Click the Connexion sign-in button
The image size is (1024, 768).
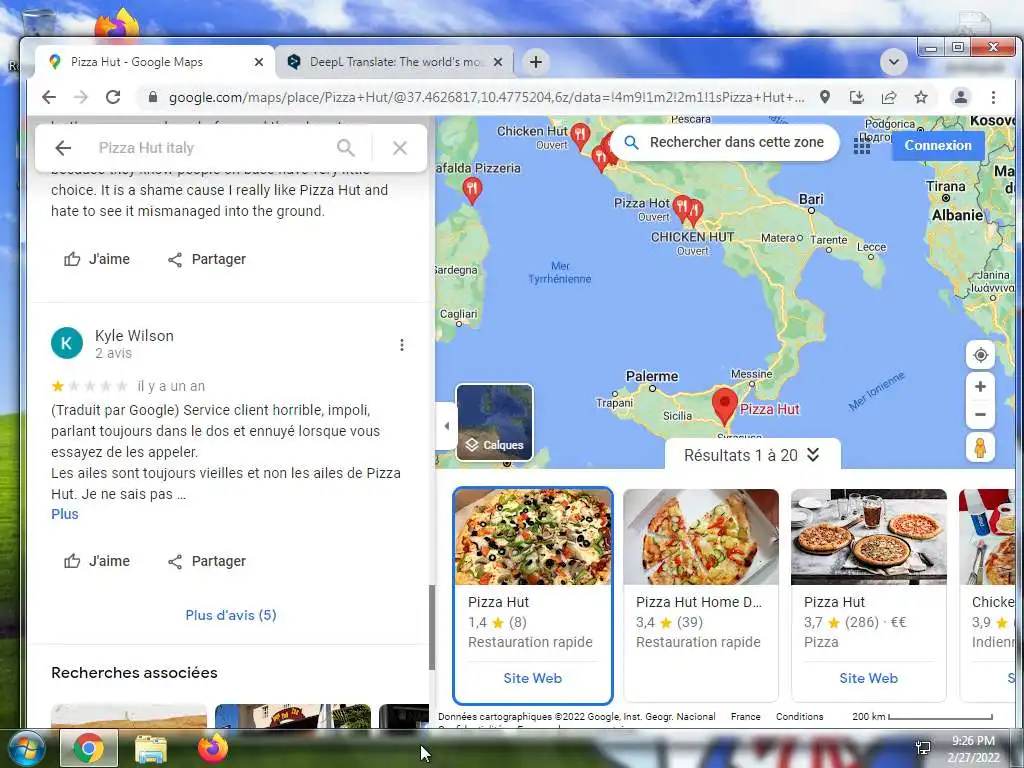click(938, 145)
